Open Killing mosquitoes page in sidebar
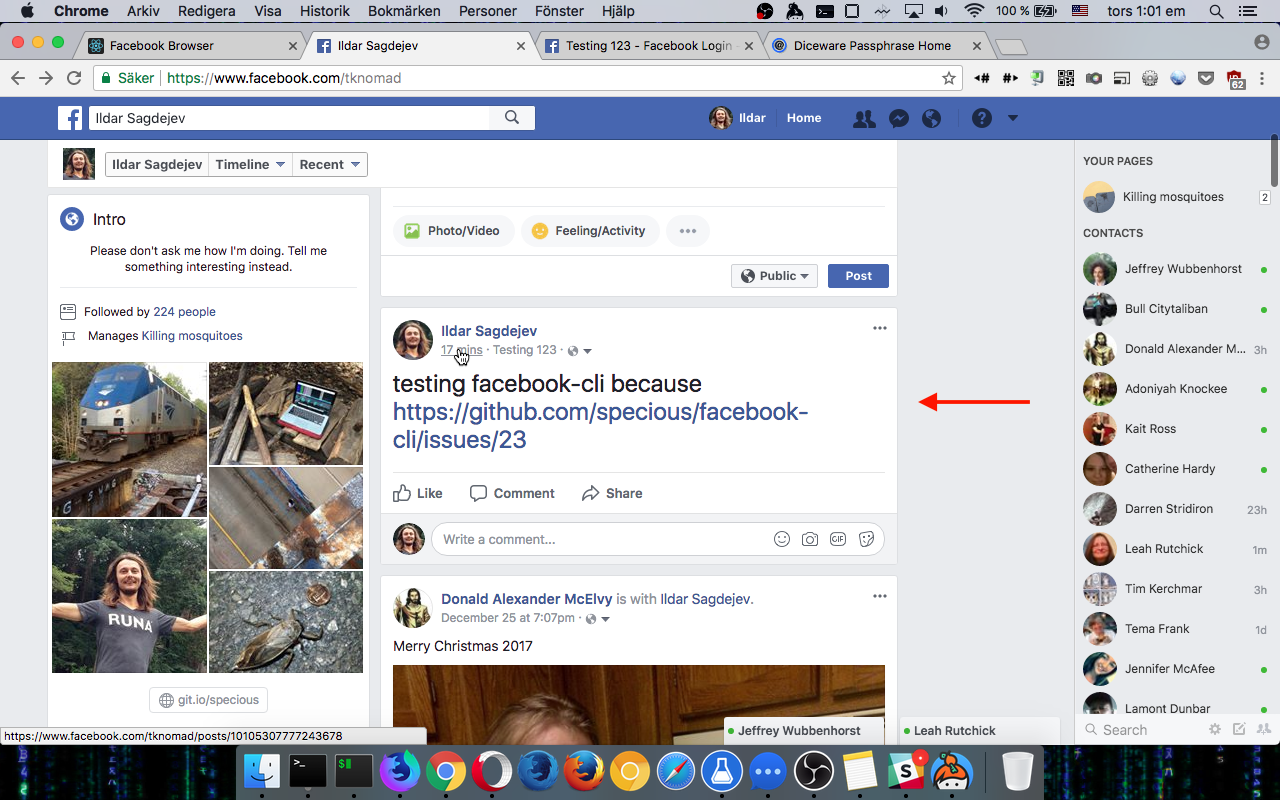 coord(1173,197)
